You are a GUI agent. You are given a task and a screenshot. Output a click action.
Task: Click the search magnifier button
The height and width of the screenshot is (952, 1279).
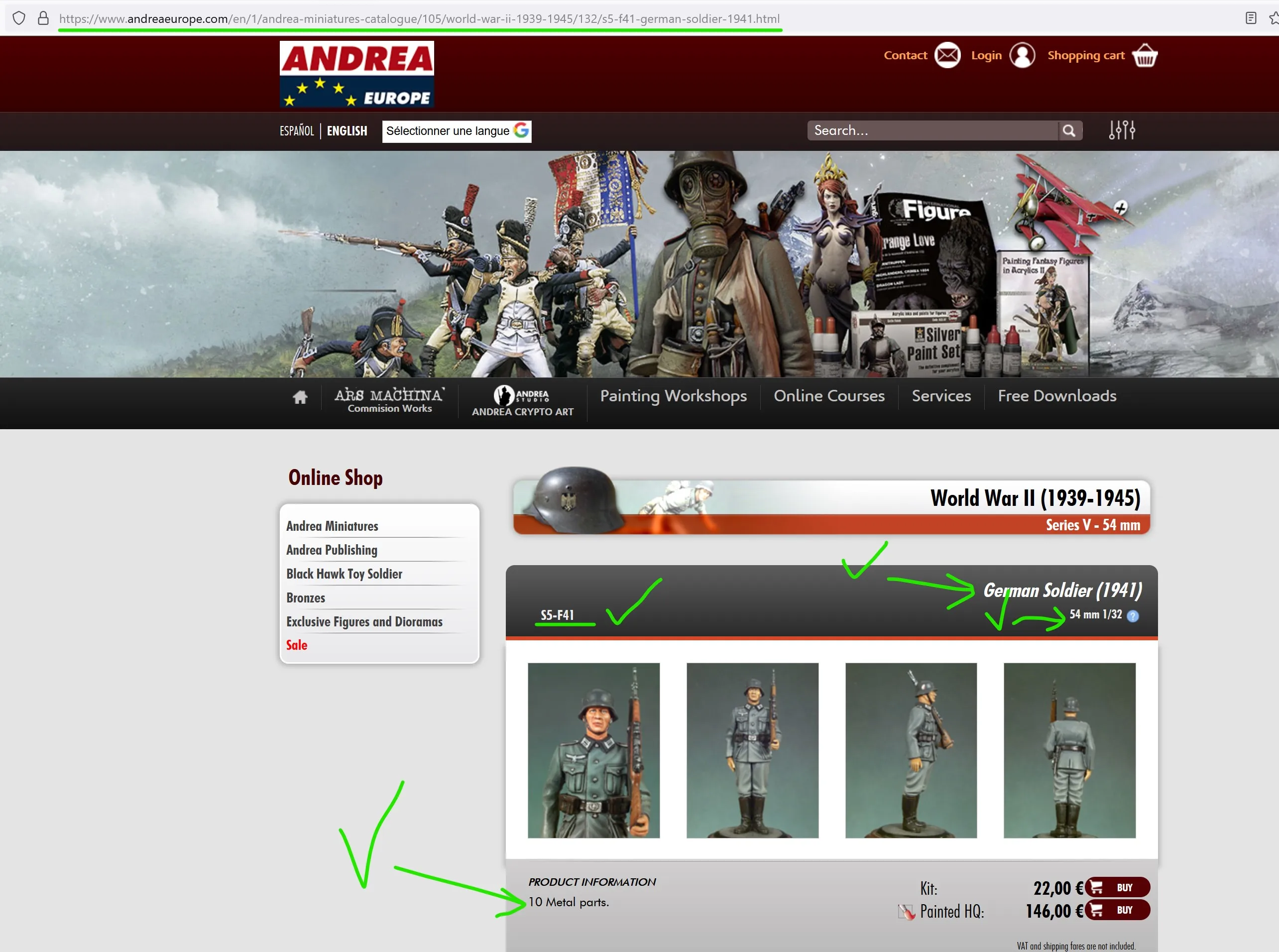(x=1069, y=131)
